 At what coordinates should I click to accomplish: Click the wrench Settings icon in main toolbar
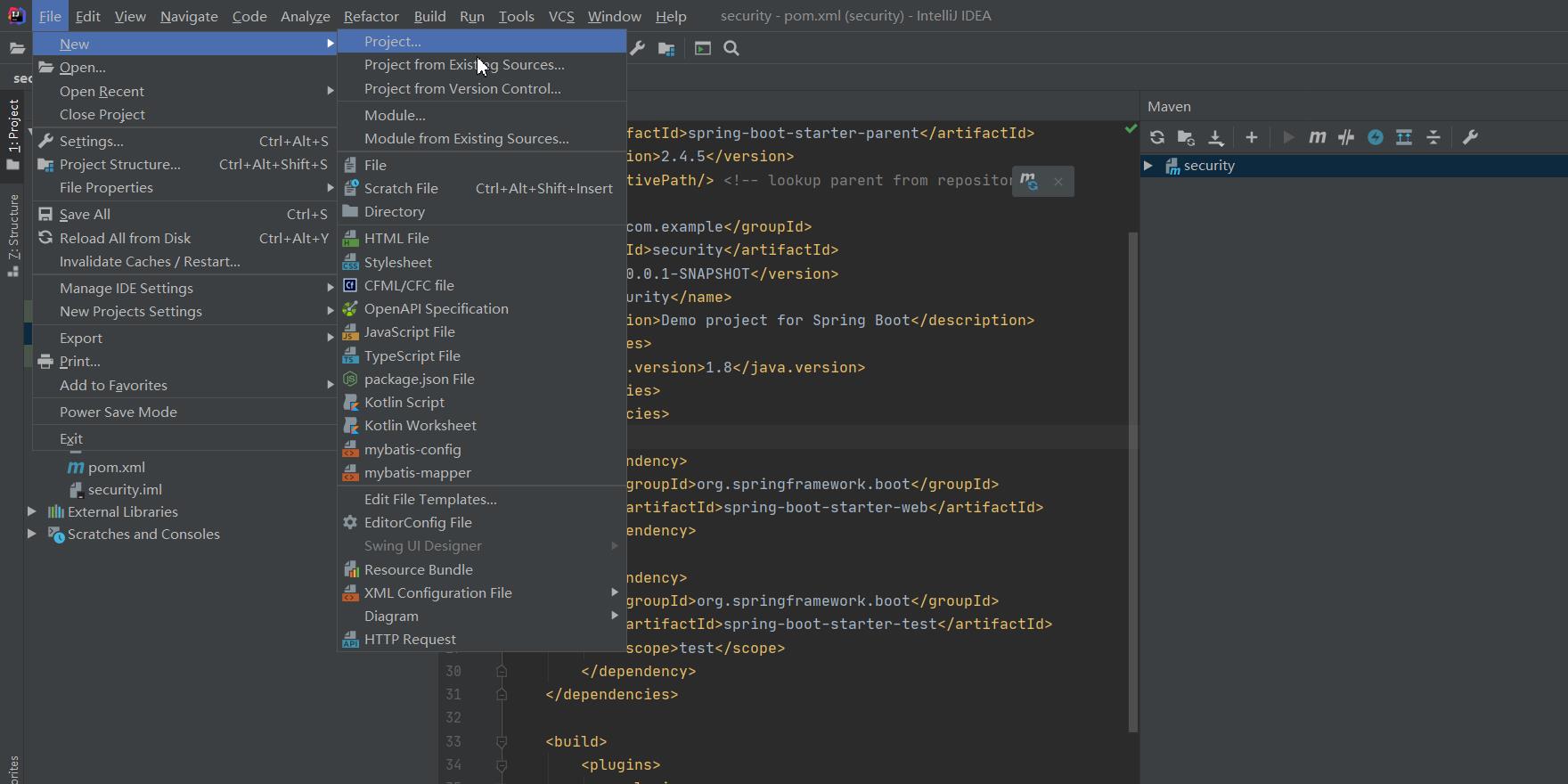[x=638, y=48]
